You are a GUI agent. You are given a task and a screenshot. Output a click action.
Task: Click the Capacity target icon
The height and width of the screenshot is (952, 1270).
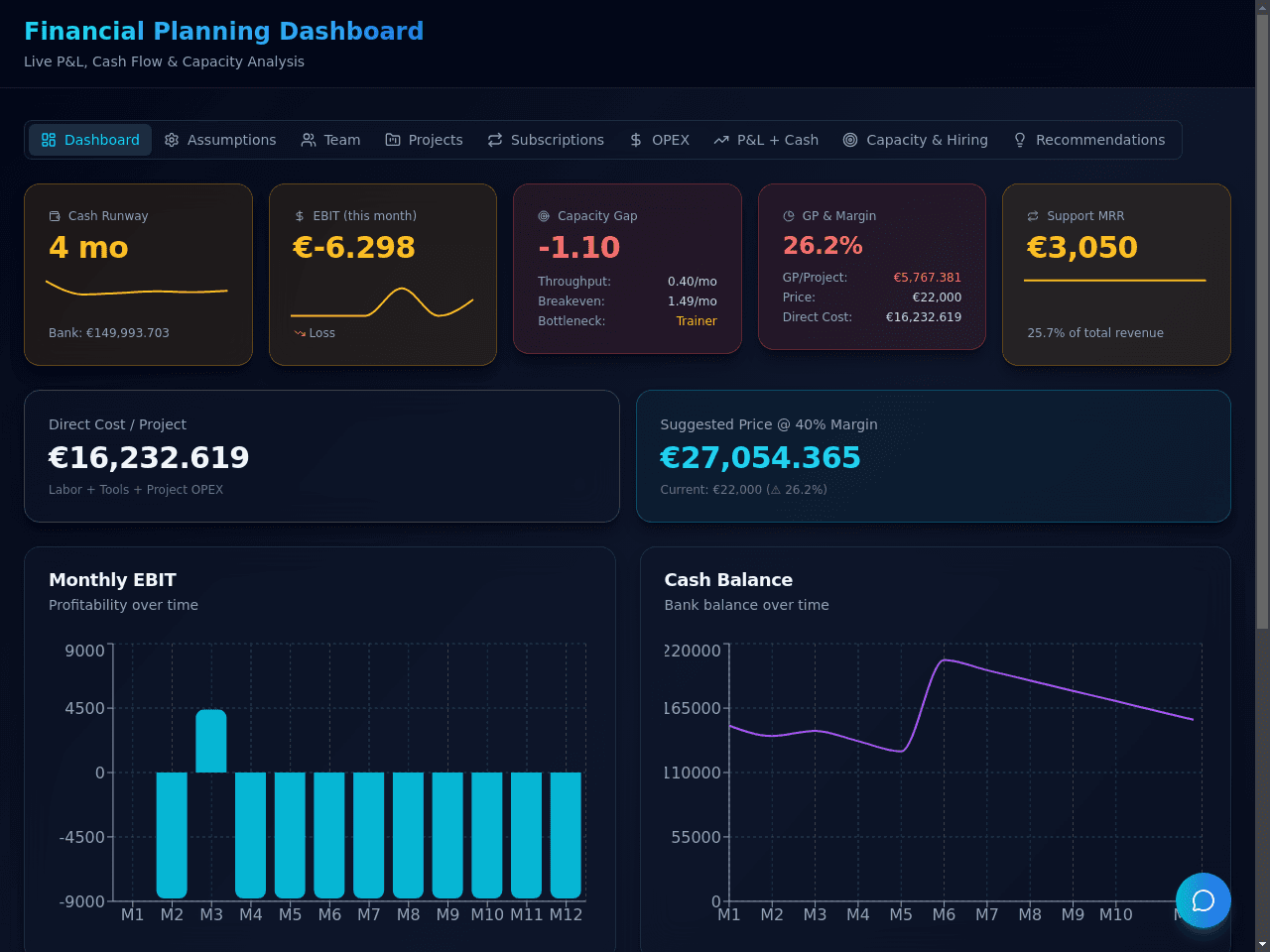tap(850, 140)
